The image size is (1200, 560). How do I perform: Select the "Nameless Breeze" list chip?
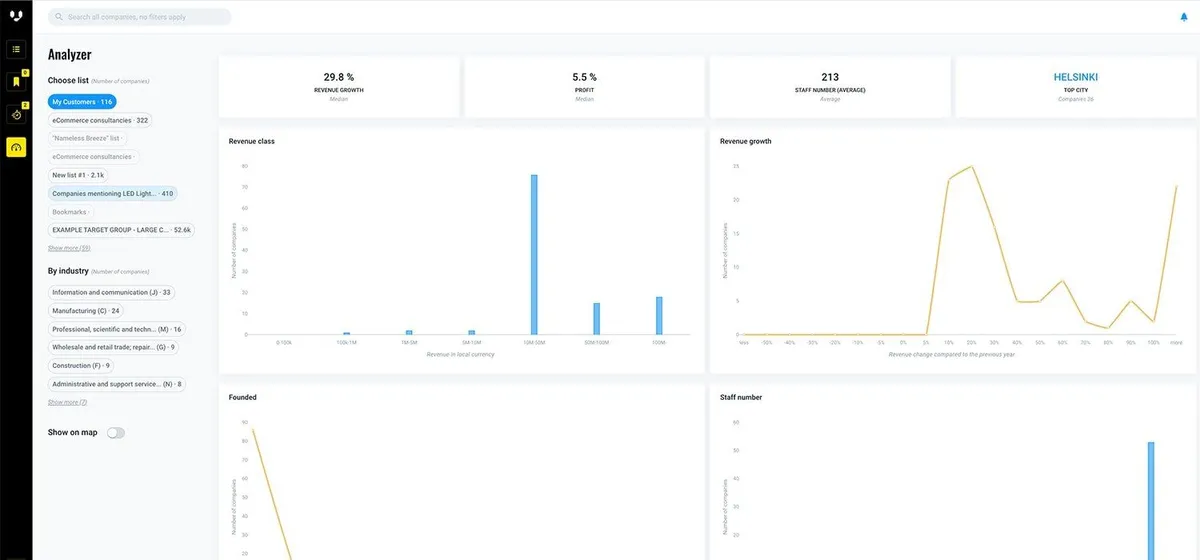89,138
